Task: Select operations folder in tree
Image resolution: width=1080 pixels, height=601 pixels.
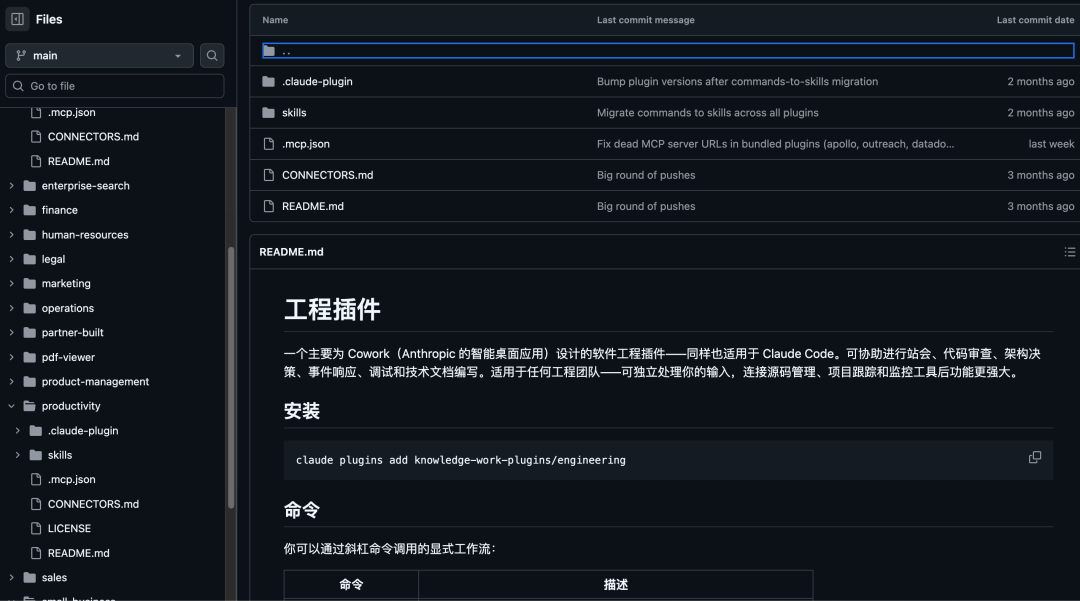Action: pyautogui.click(x=68, y=308)
